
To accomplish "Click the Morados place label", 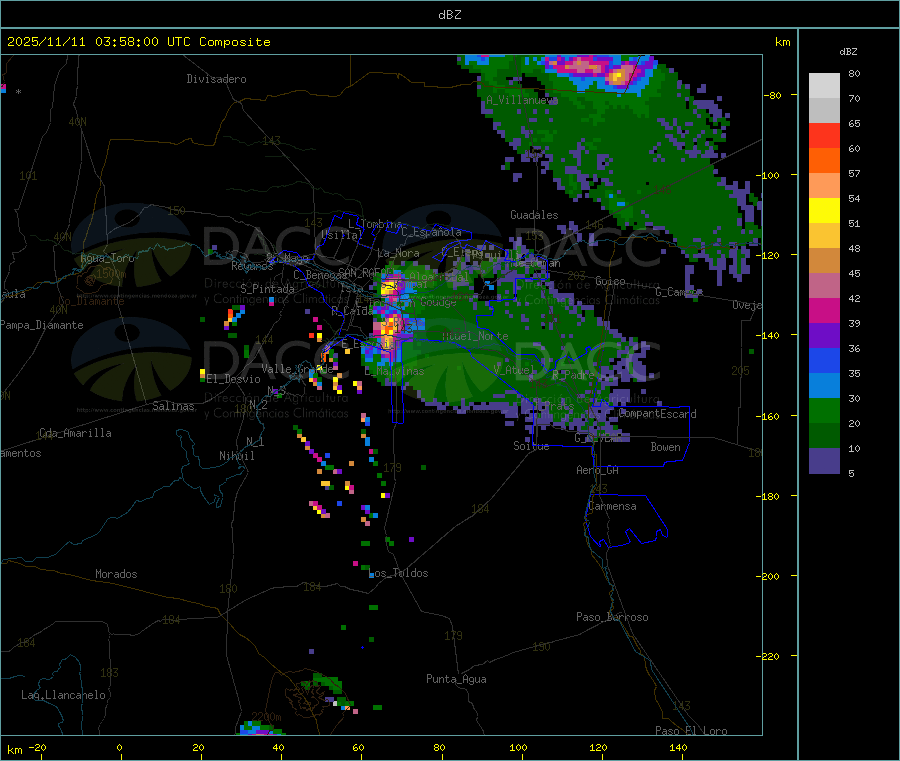I will [x=116, y=574].
